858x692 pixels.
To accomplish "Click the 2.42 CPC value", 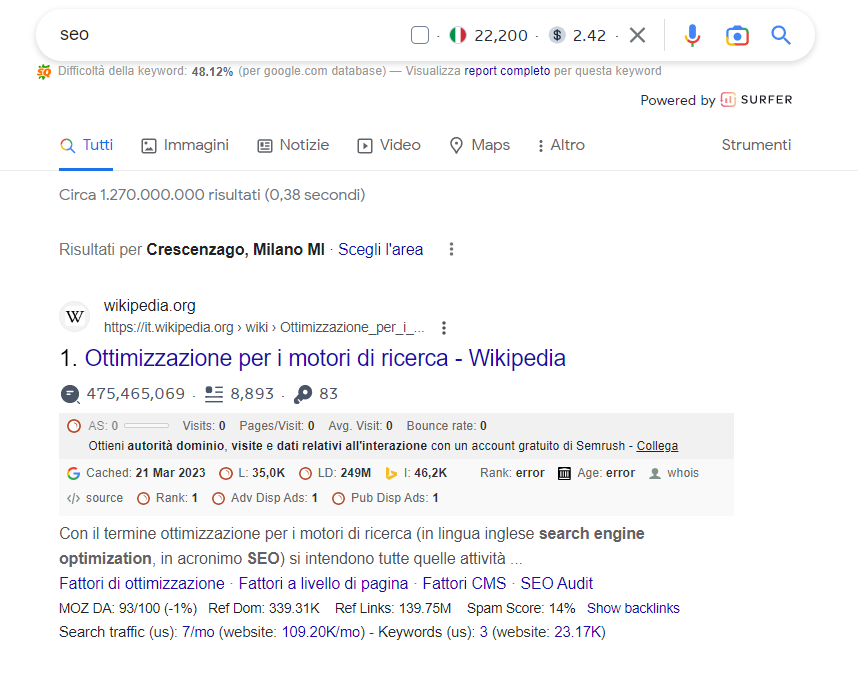I will 589,36.
